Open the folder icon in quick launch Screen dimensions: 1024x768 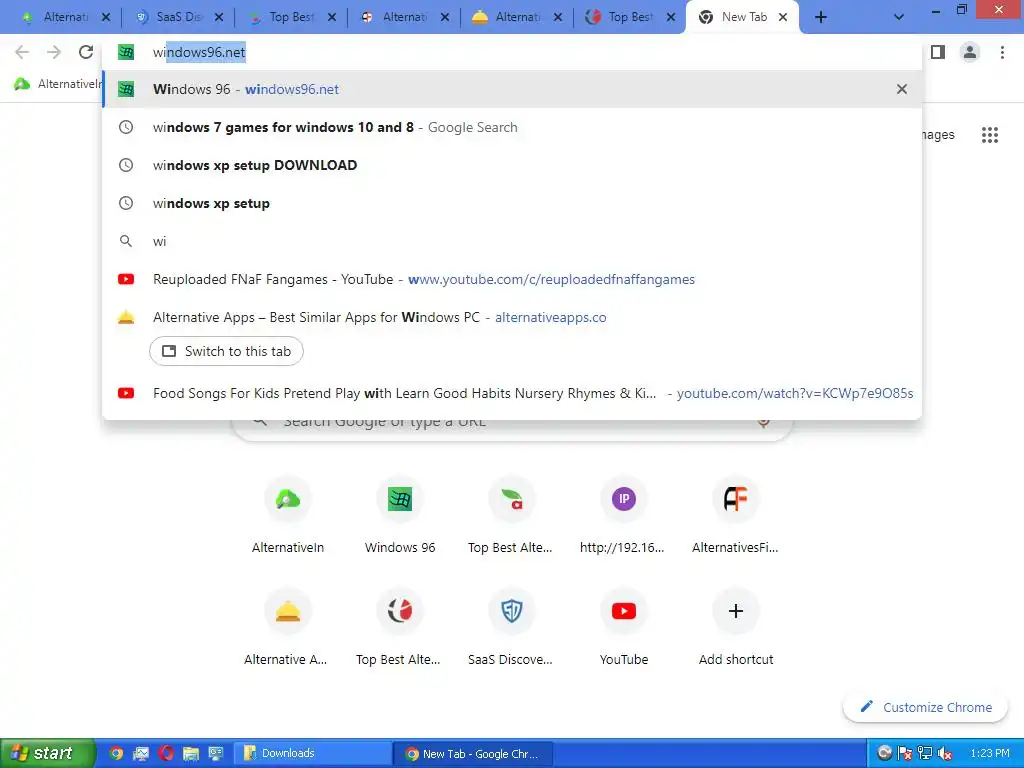coord(191,754)
